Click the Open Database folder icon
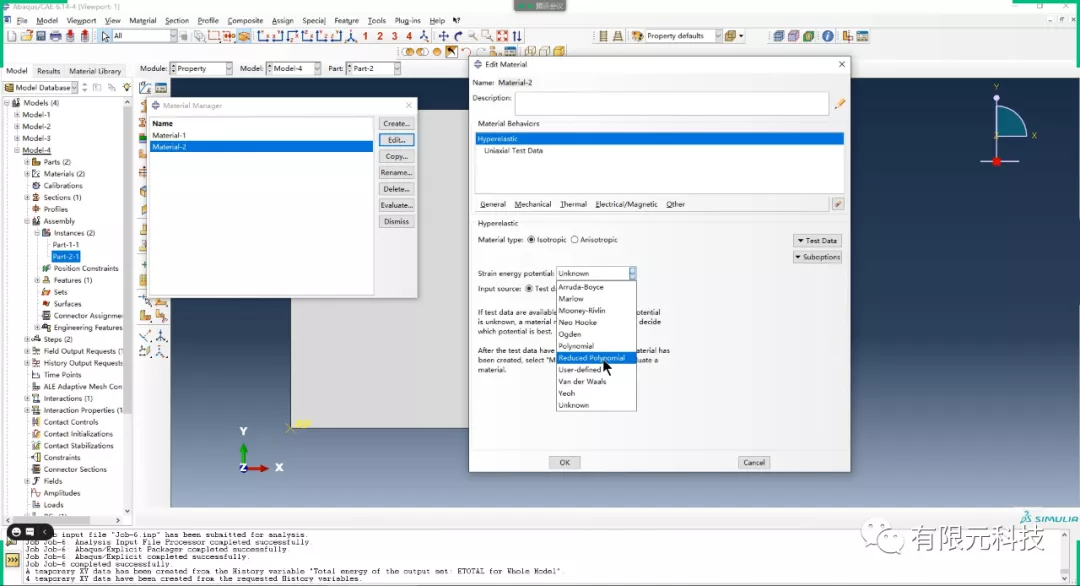The width and height of the screenshot is (1080, 586). click(26, 35)
